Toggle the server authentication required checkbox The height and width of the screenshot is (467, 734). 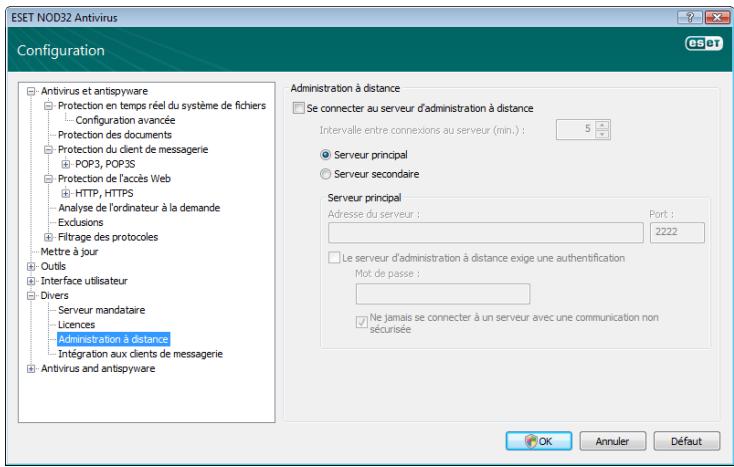coord(334,258)
